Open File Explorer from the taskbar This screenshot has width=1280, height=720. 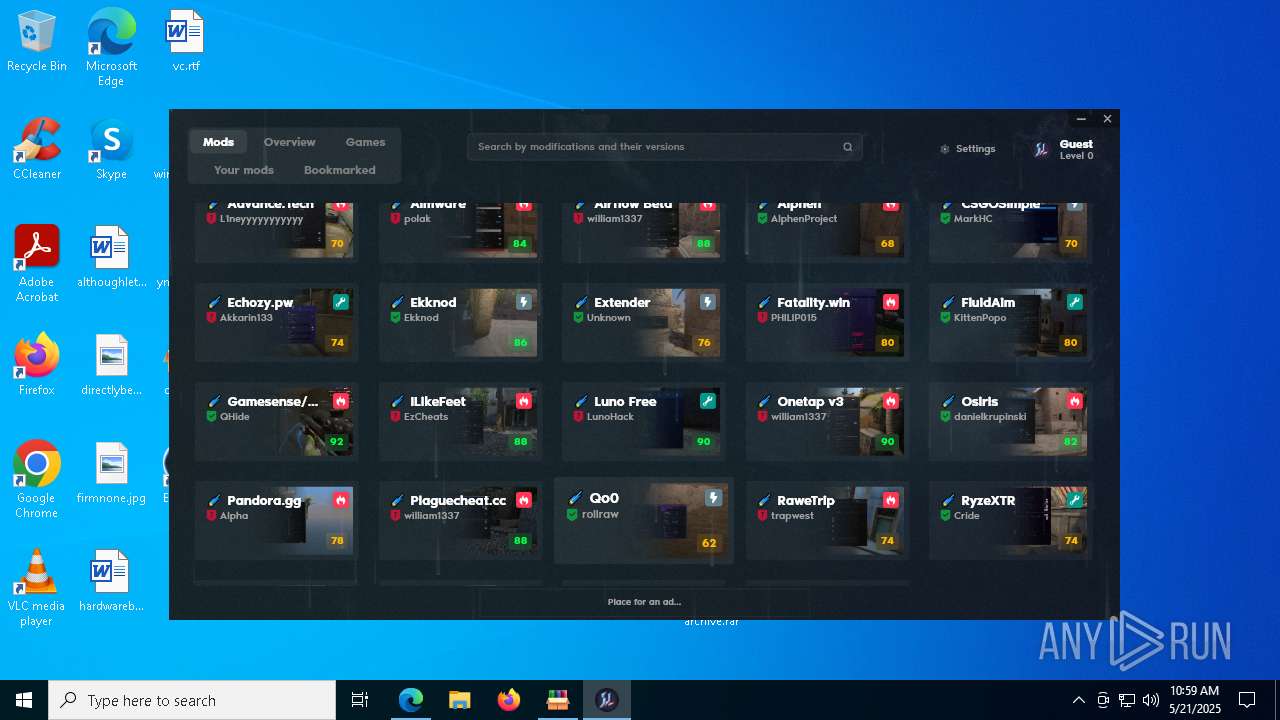[460, 700]
